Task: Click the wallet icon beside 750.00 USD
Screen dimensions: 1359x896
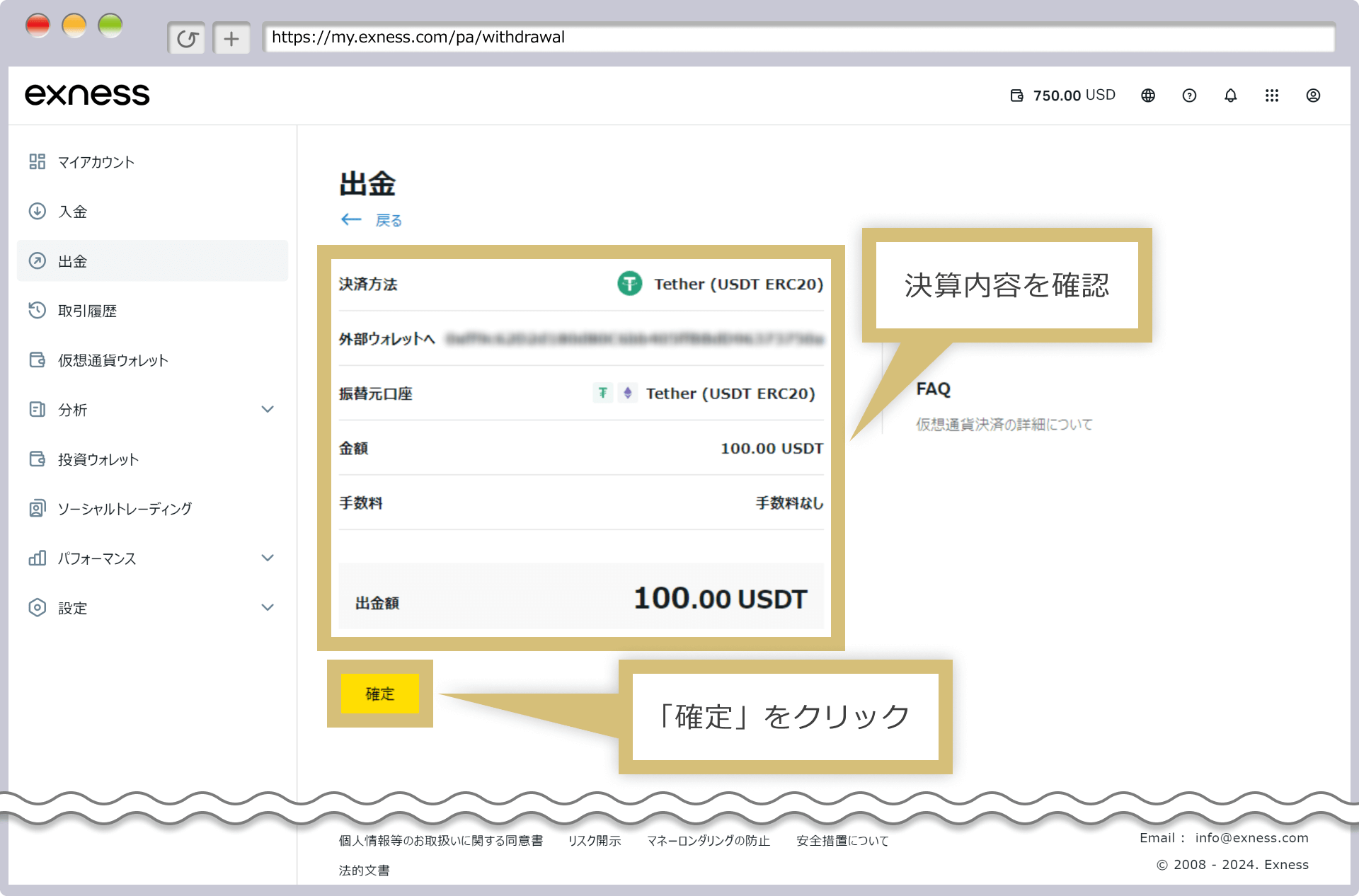Action: (1016, 96)
